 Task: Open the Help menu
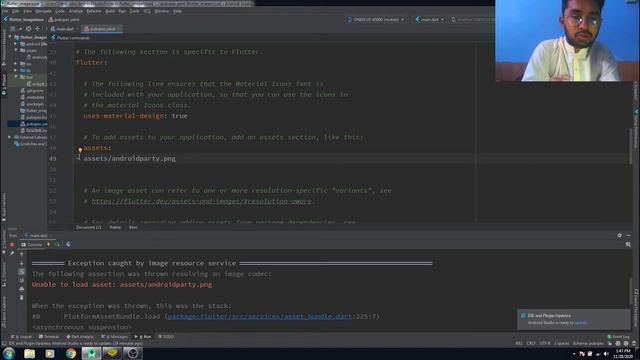[177, 11]
